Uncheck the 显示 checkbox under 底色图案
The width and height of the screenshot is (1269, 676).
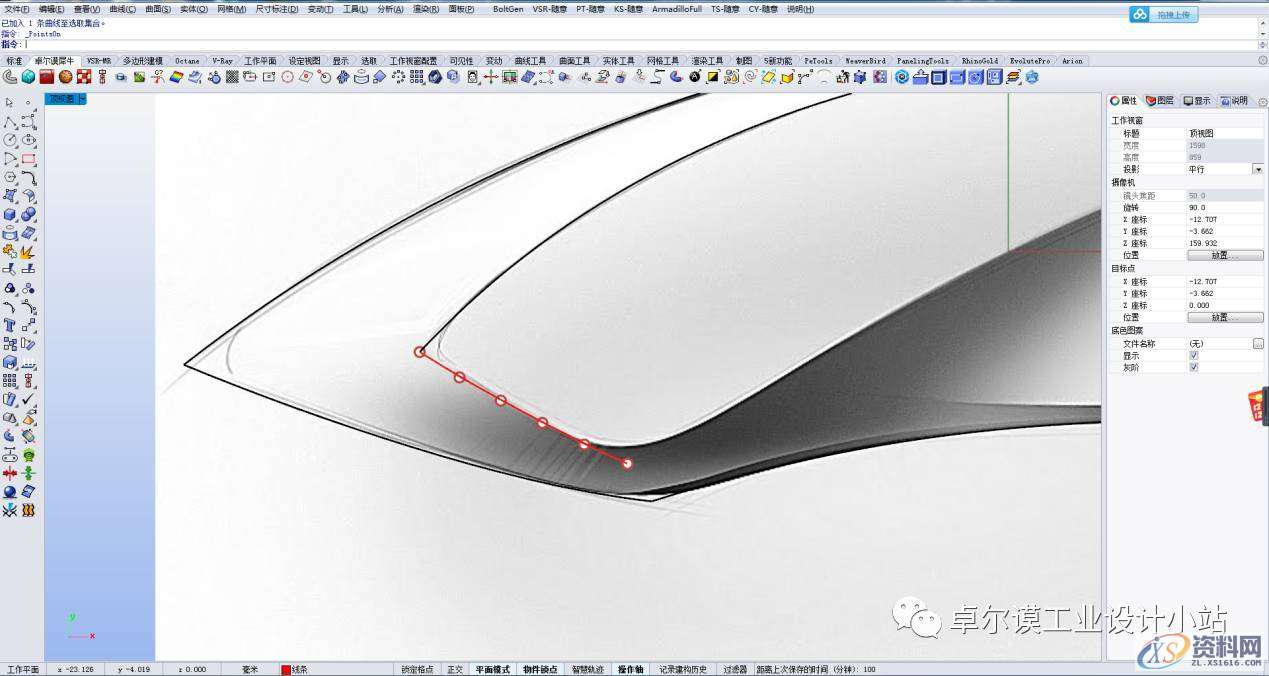pos(1193,355)
